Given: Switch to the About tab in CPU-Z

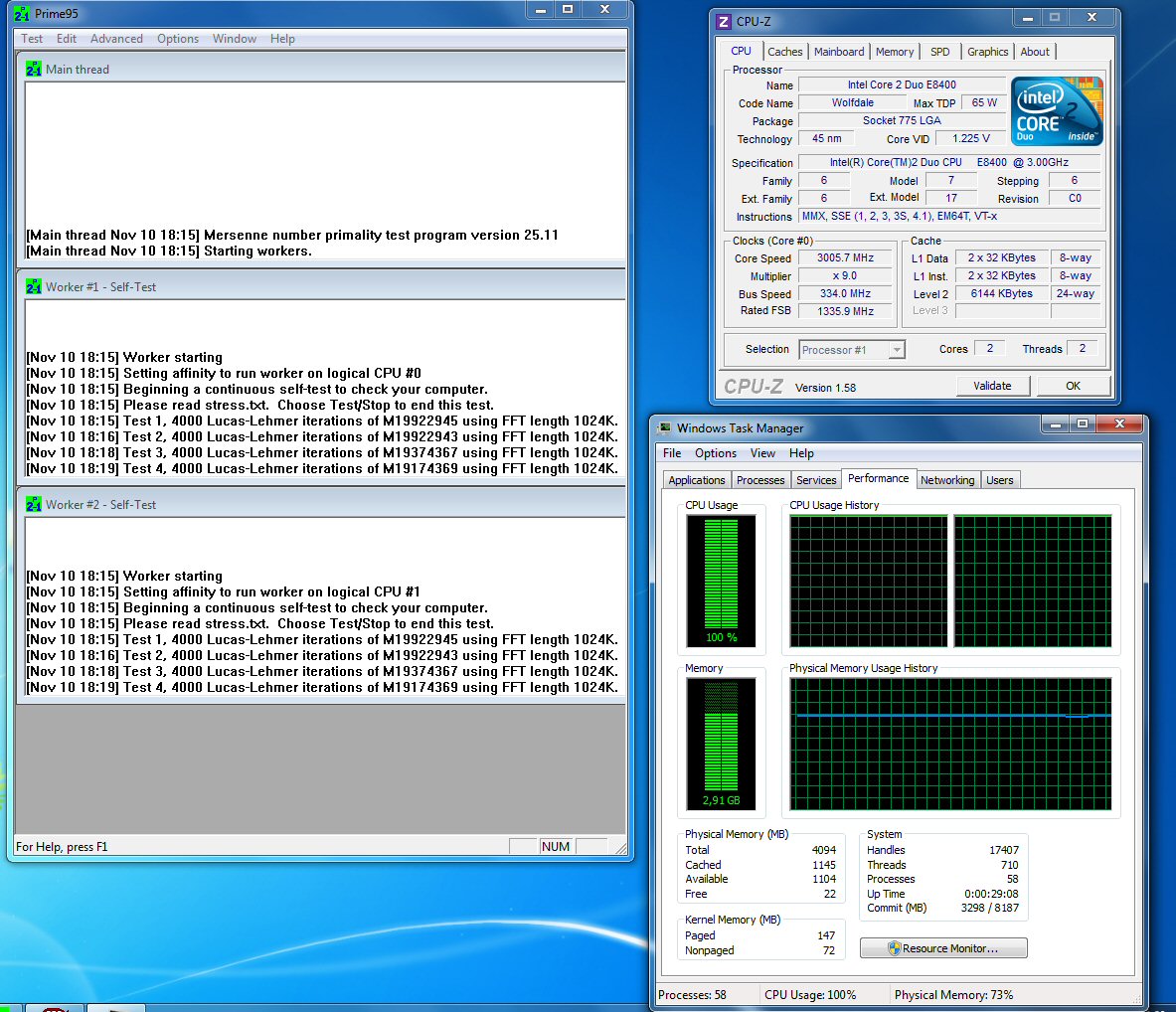Looking at the screenshot, I should (x=1034, y=52).
